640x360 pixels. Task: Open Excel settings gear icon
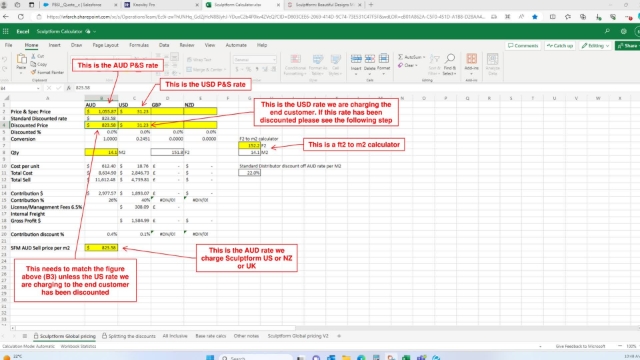point(623,31)
